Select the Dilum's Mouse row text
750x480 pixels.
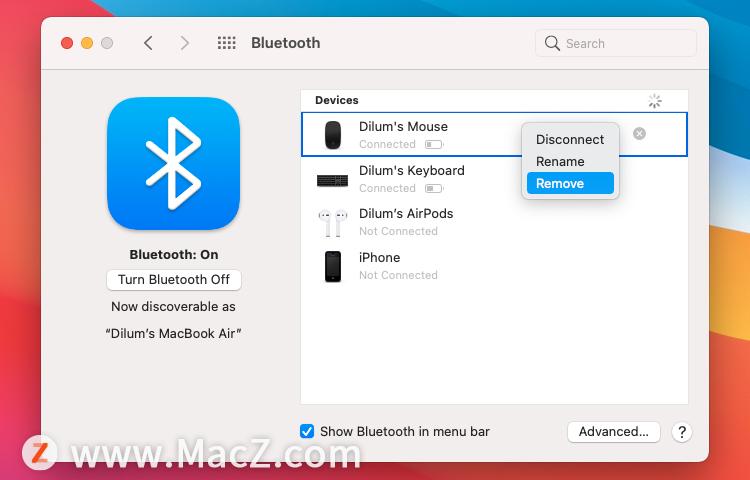(x=403, y=127)
